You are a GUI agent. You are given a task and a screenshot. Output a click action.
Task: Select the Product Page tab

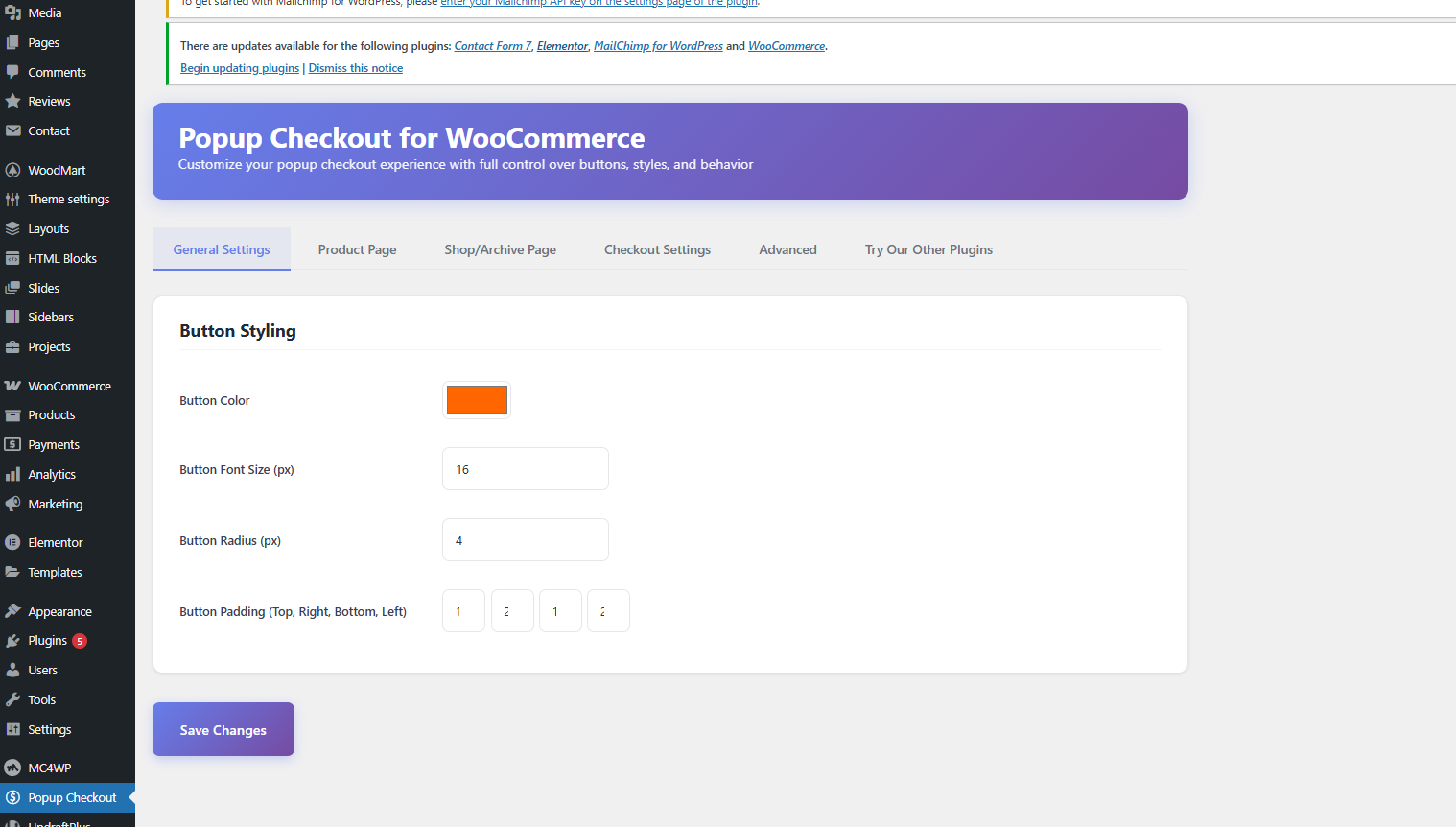coord(357,248)
